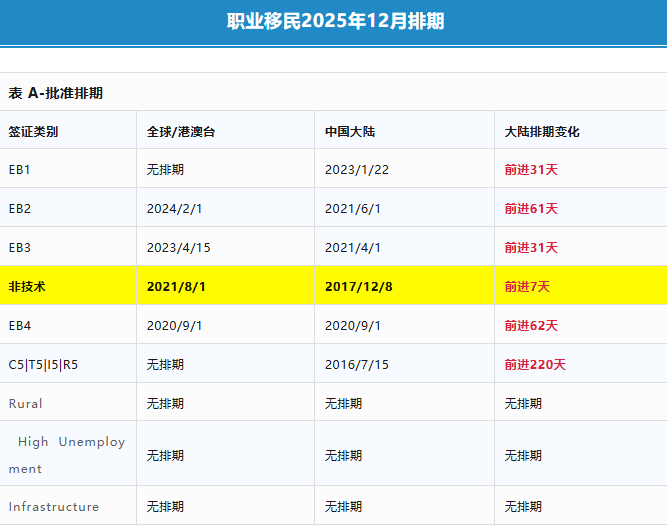The image size is (667, 526).
Task: Click the red text 前进61天
Action: [531, 209]
